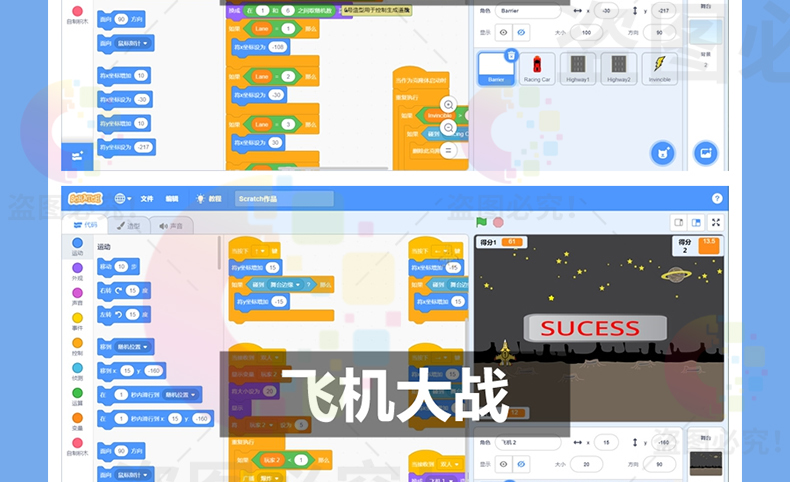The height and width of the screenshot is (482, 790).
Task: Click the 飞机2 sprite name field
Action: click(528, 442)
